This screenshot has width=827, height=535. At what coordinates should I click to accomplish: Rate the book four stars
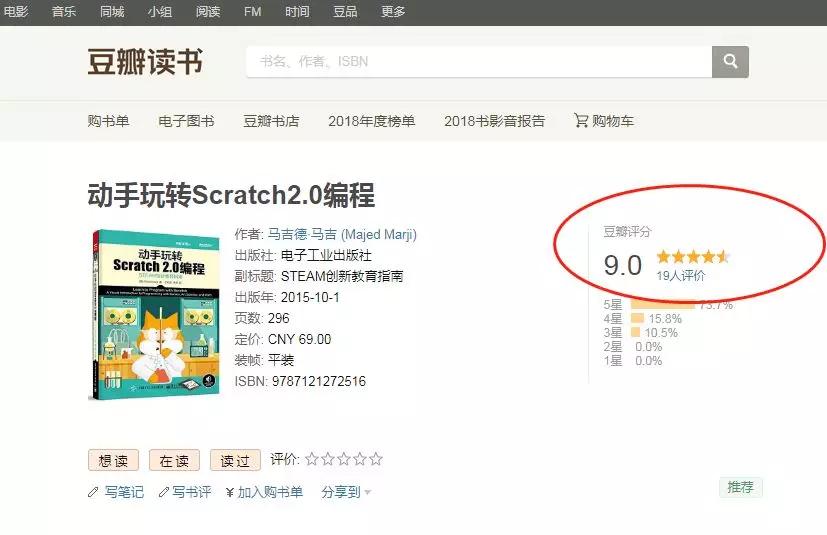point(360,459)
